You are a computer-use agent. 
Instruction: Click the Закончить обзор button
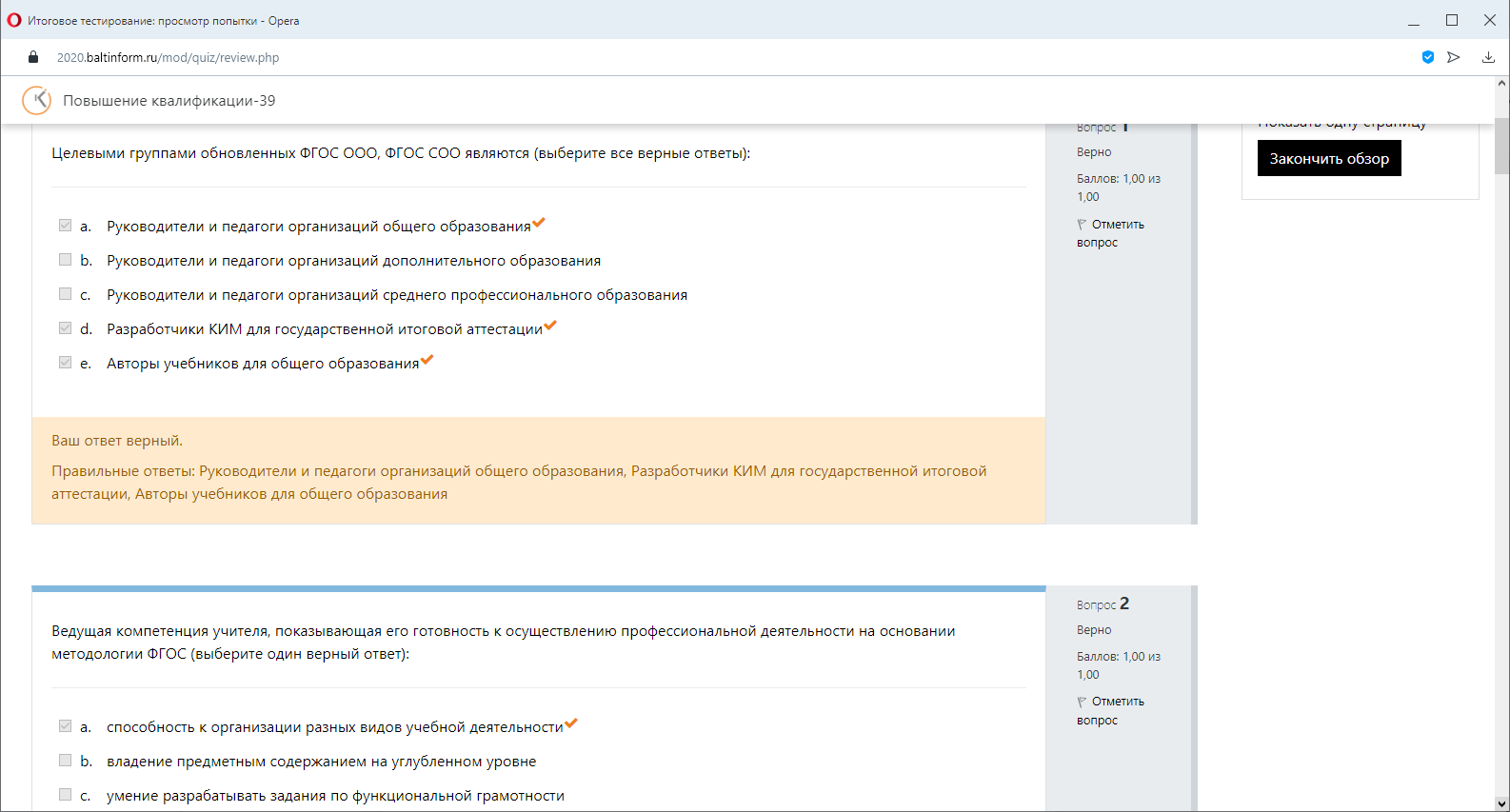pyautogui.click(x=1329, y=158)
